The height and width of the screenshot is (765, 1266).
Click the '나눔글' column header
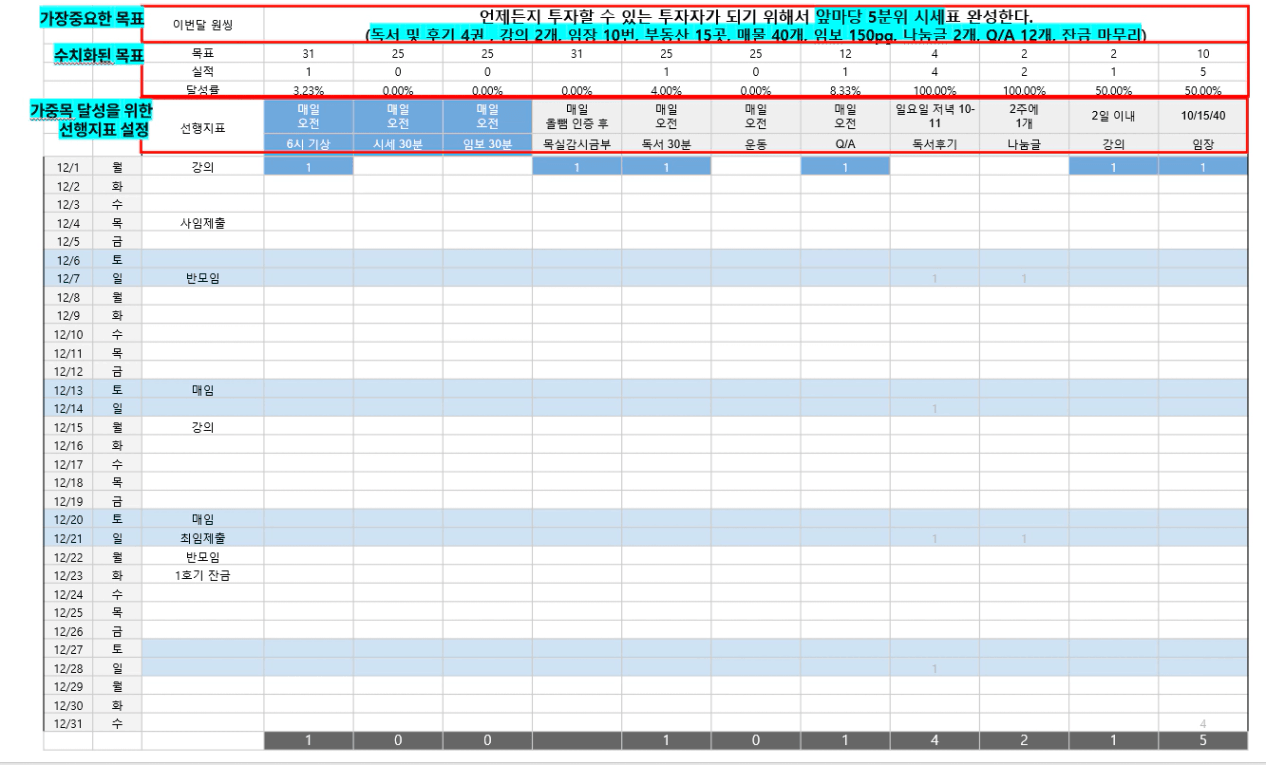tap(1024, 144)
